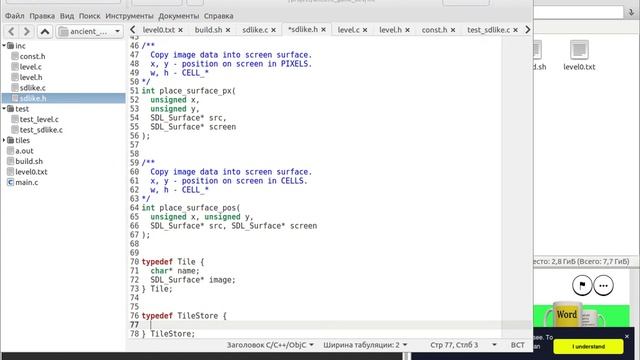The image size is (640, 360).
Task: Click the three-dots more icon in browser
Action: [603, 285]
